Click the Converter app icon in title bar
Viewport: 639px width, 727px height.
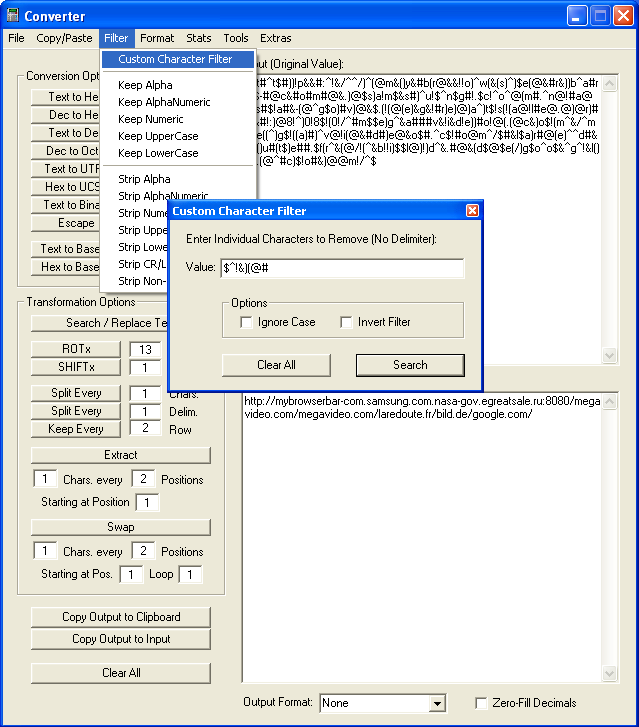[x=14, y=16]
